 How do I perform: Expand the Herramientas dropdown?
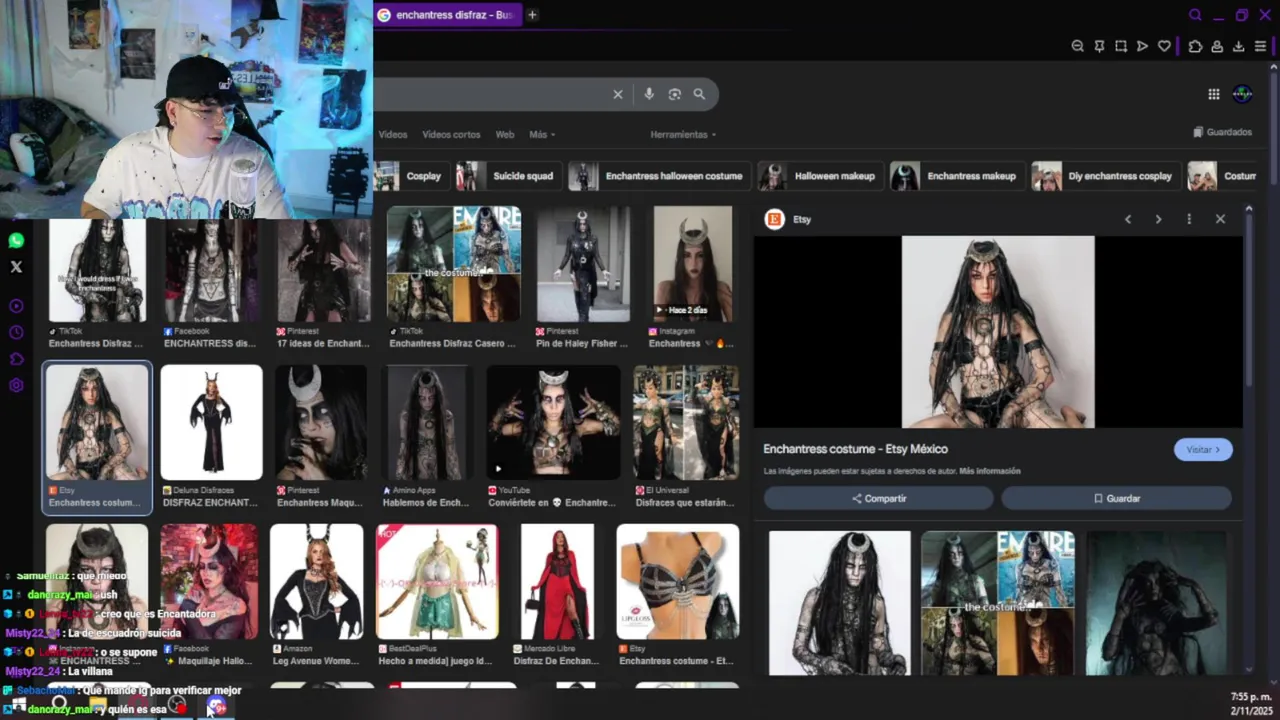point(684,134)
